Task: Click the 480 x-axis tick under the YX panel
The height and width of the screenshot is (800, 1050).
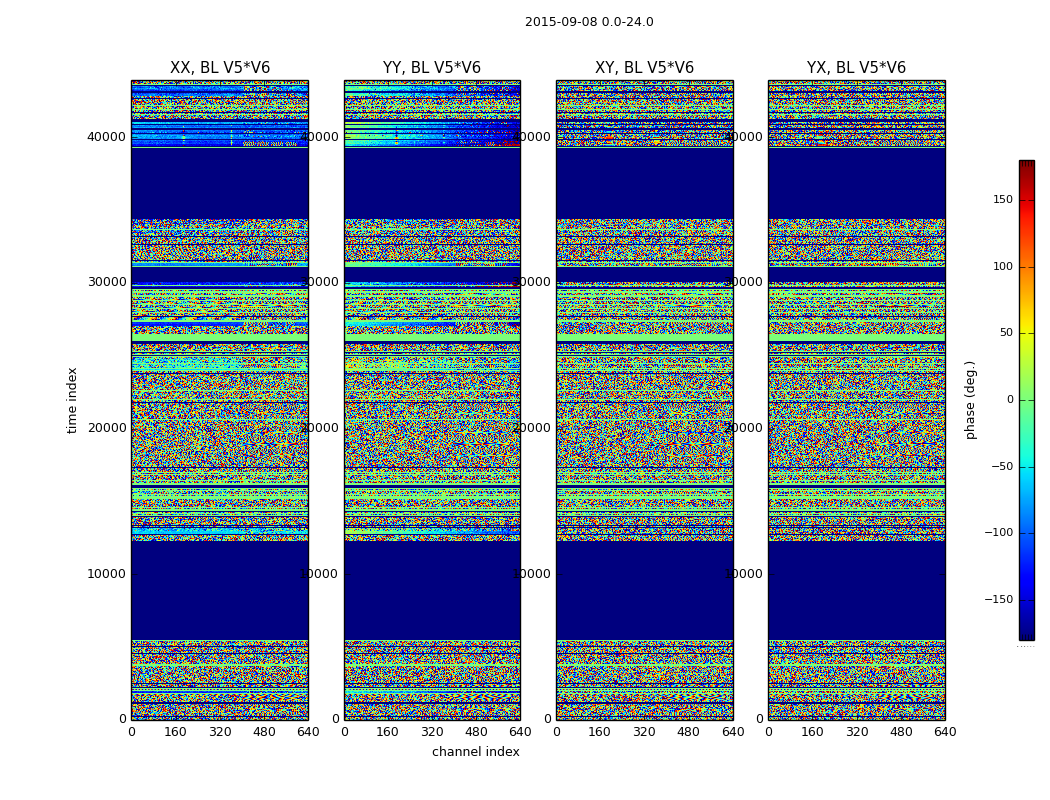Action: (901, 732)
